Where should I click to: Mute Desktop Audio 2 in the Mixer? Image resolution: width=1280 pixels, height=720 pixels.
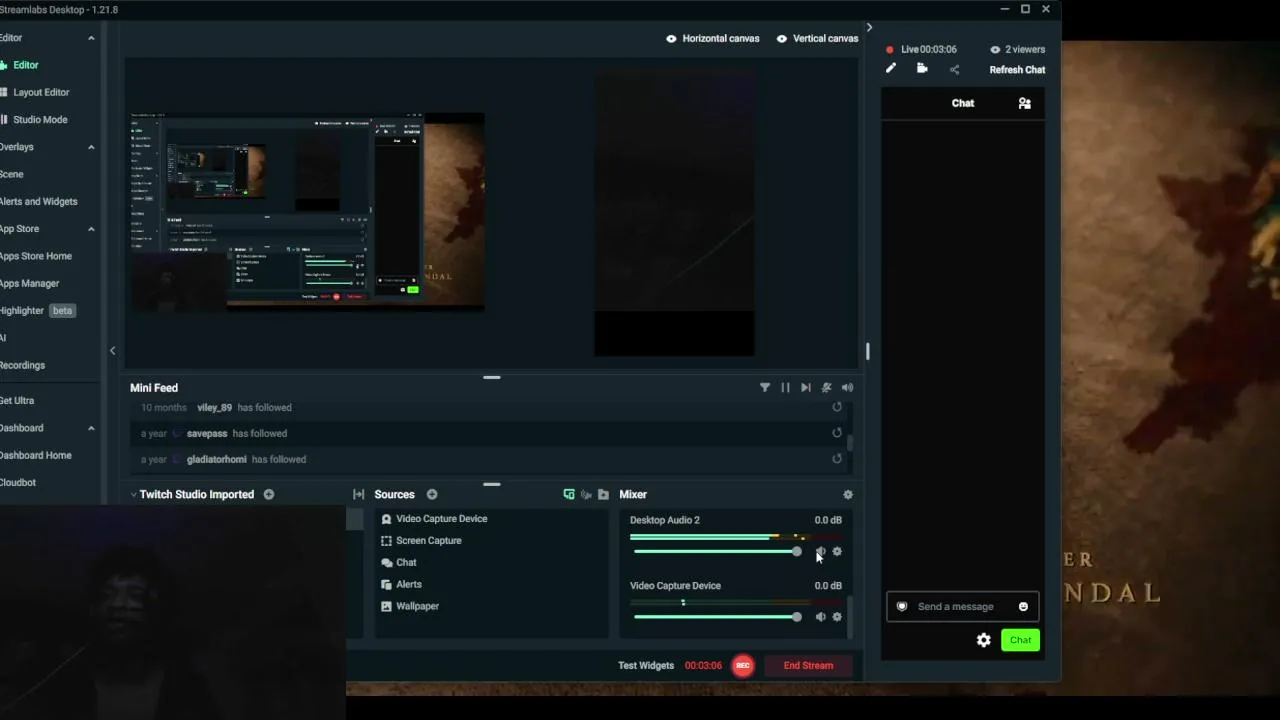(x=821, y=552)
